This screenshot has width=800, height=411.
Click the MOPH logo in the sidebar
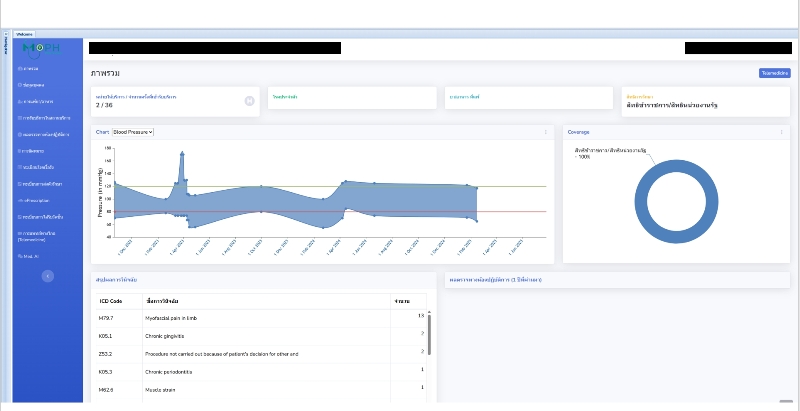coord(41,49)
